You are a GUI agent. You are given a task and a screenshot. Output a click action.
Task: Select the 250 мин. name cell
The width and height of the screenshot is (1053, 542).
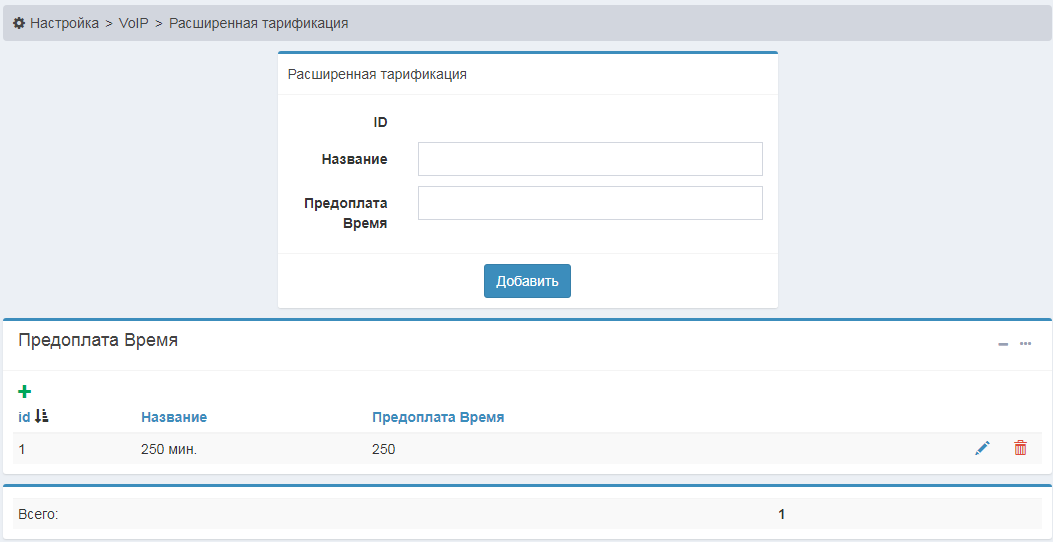coord(169,449)
